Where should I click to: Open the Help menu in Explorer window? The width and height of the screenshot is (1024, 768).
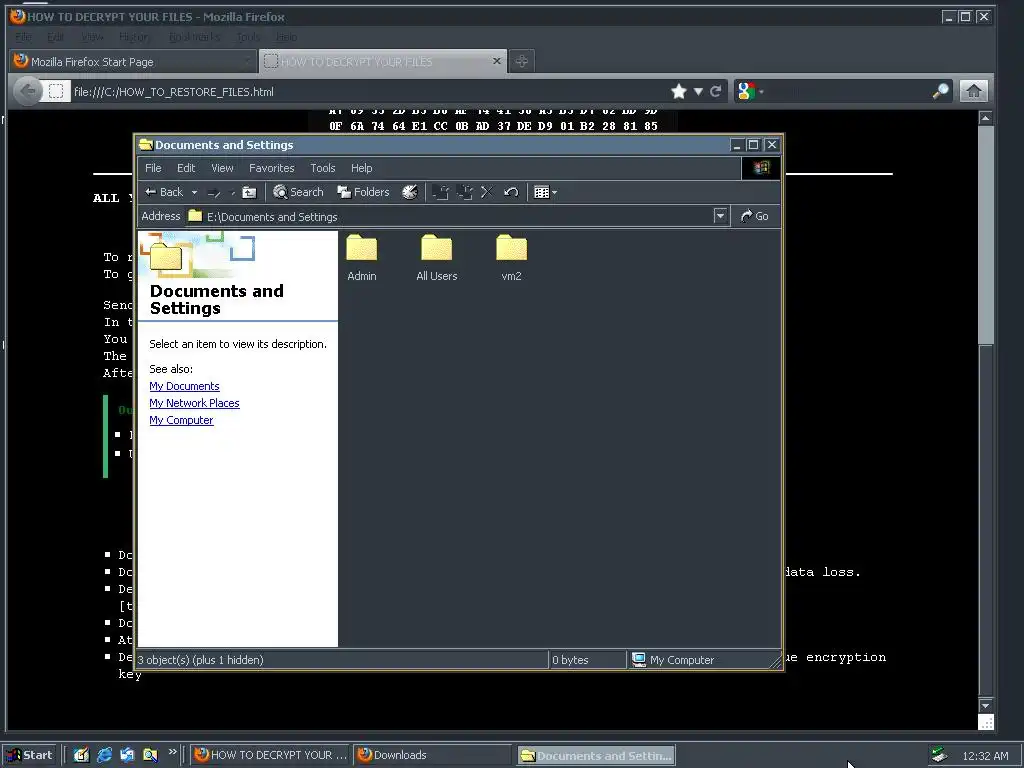pyautogui.click(x=361, y=168)
